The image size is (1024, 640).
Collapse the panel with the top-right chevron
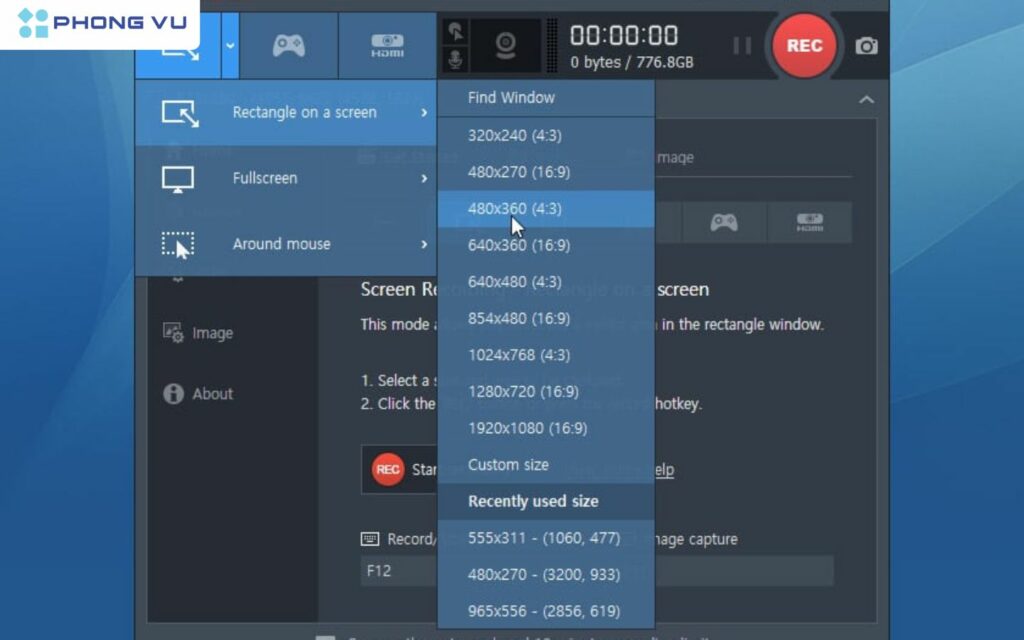pos(866,99)
